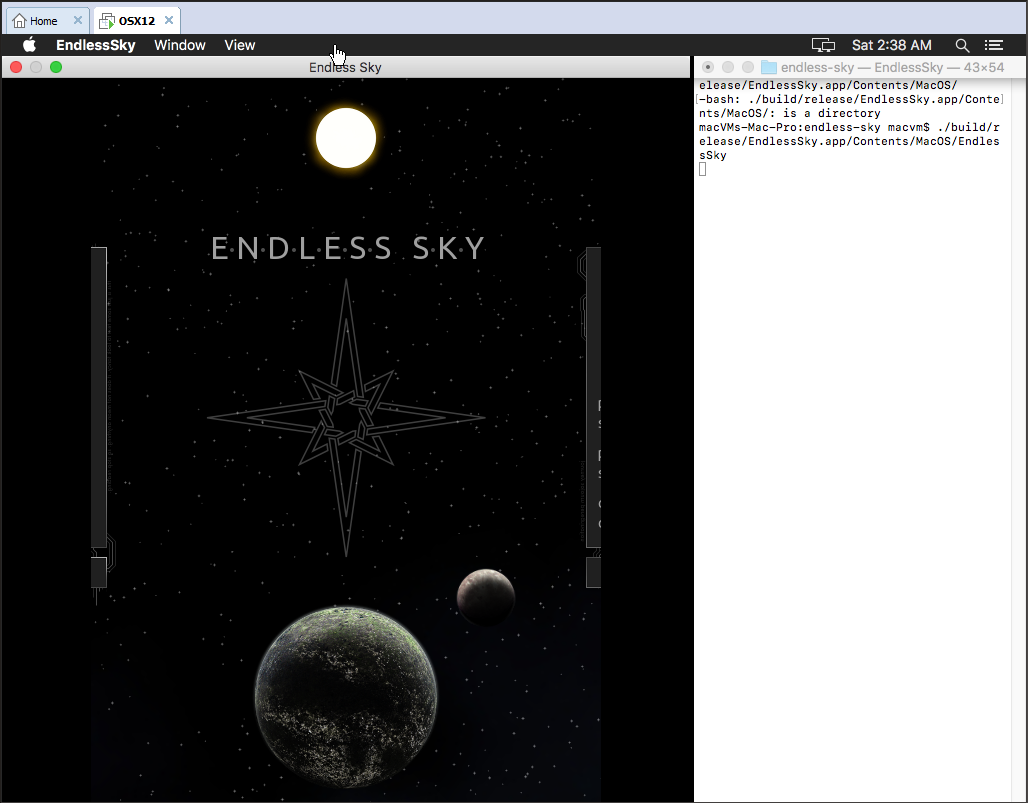The width and height of the screenshot is (1028, 803).
Task: Click the Terminal command prompt area
Action: [703, 169]
